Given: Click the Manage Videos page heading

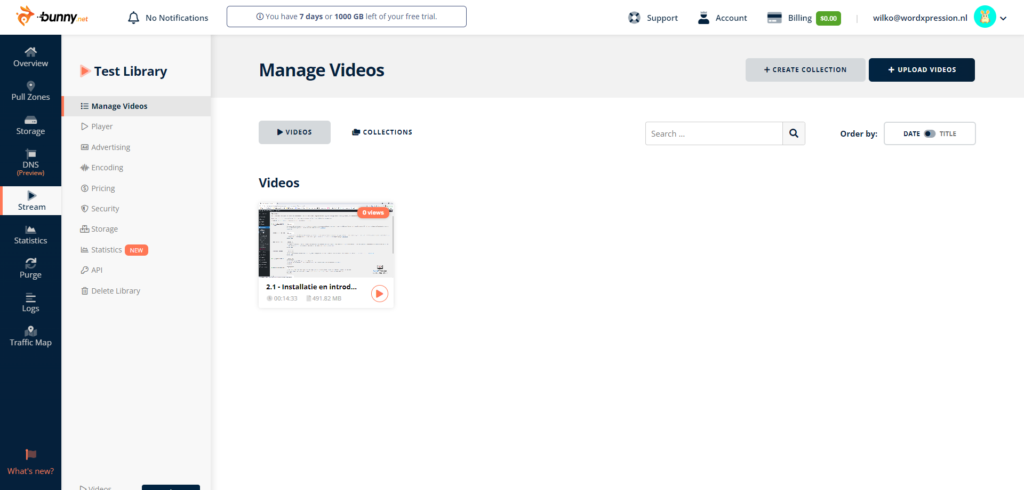Looking at the screenshot, I should [x=321, y=71].
